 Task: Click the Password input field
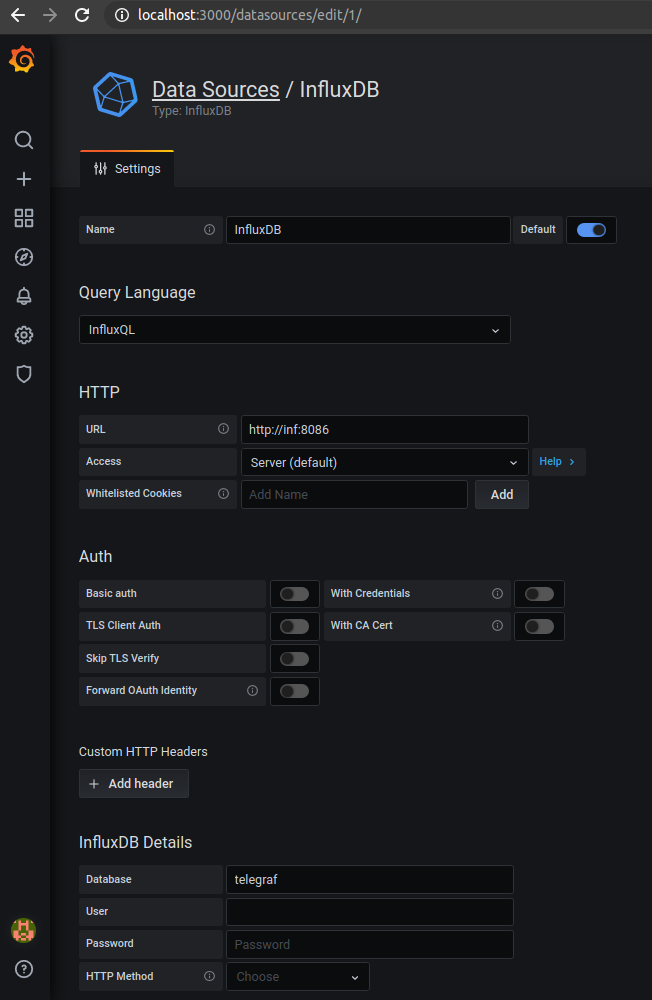point(370,945)
